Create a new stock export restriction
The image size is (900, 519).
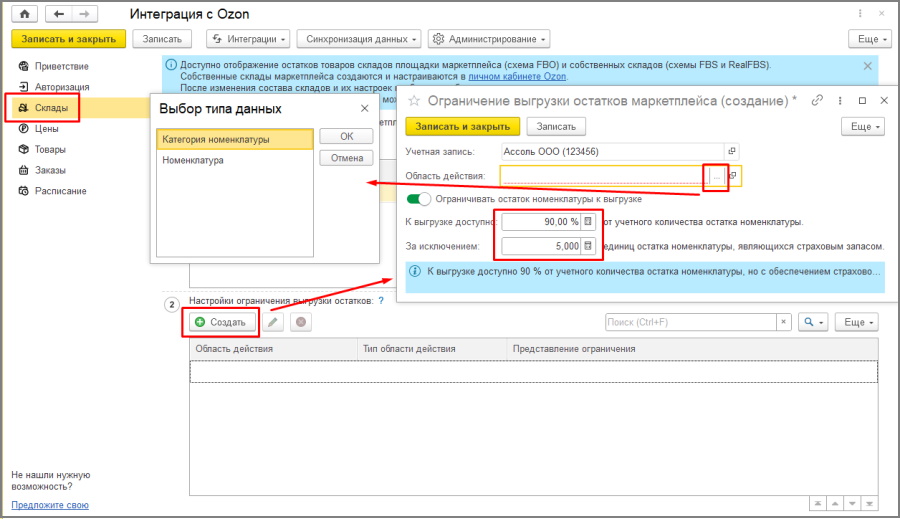[x=220, y=322]
